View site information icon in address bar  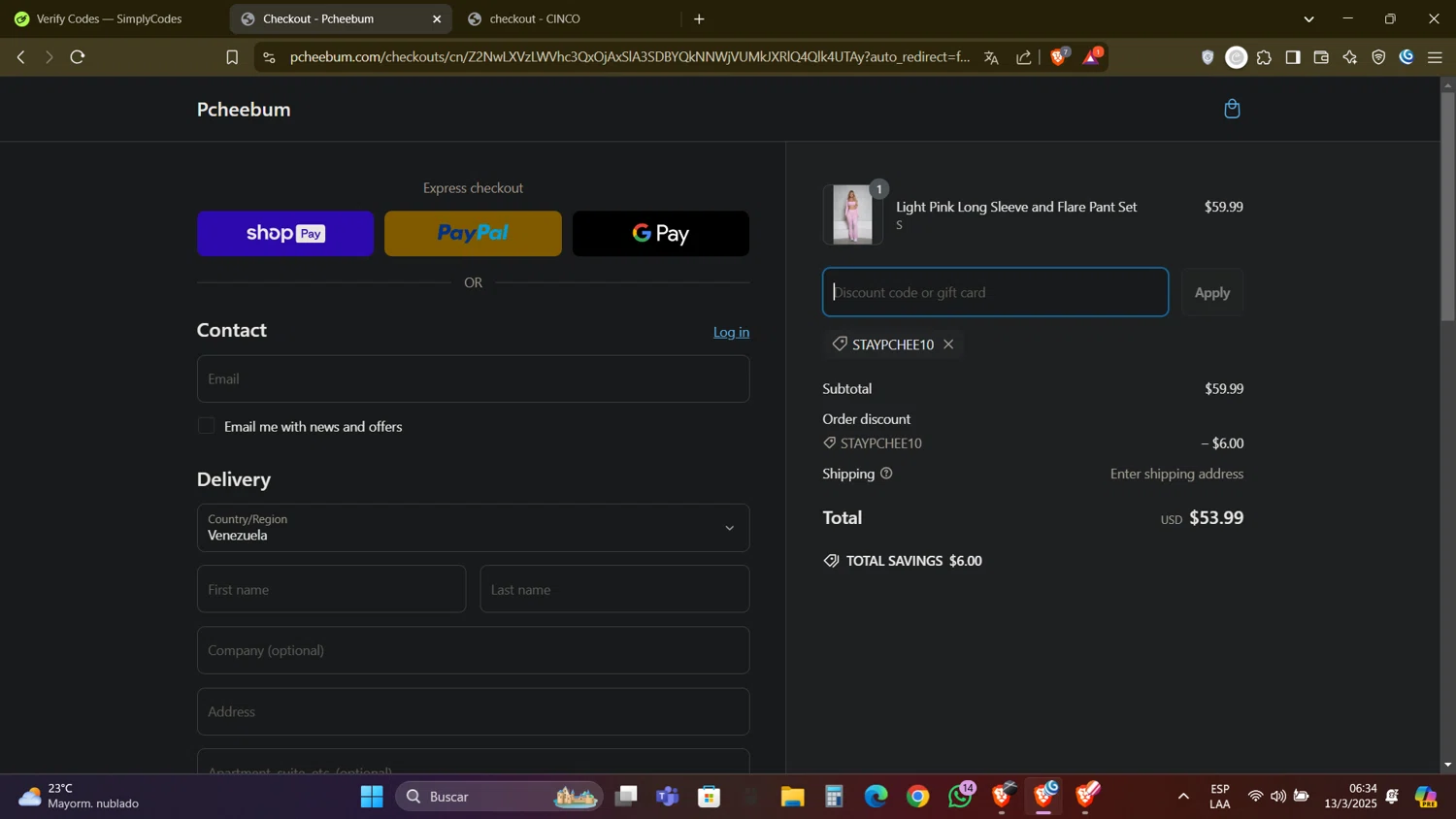(270, 57)
